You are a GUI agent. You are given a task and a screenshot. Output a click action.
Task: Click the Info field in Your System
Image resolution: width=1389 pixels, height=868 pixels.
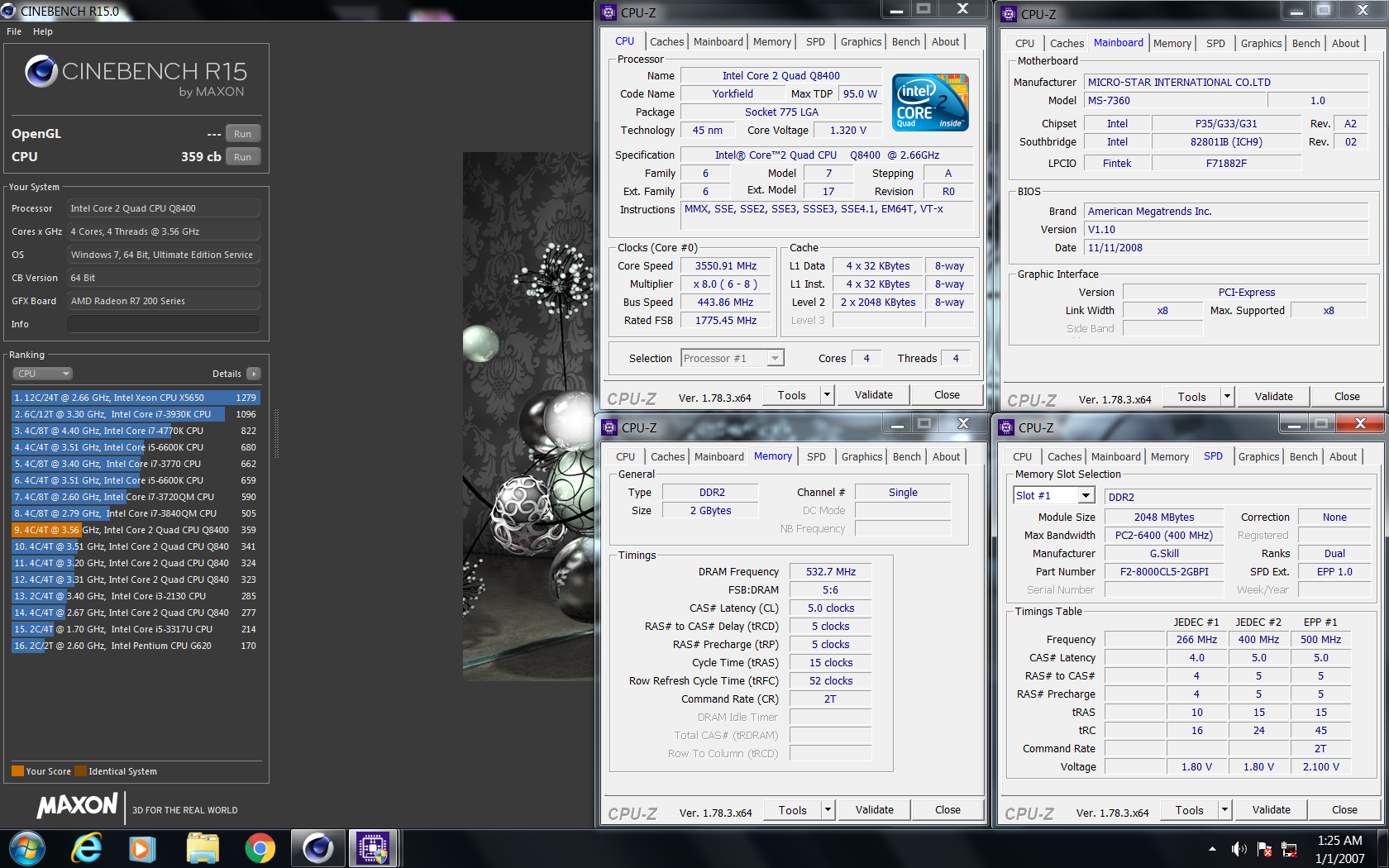click(164, 324)
